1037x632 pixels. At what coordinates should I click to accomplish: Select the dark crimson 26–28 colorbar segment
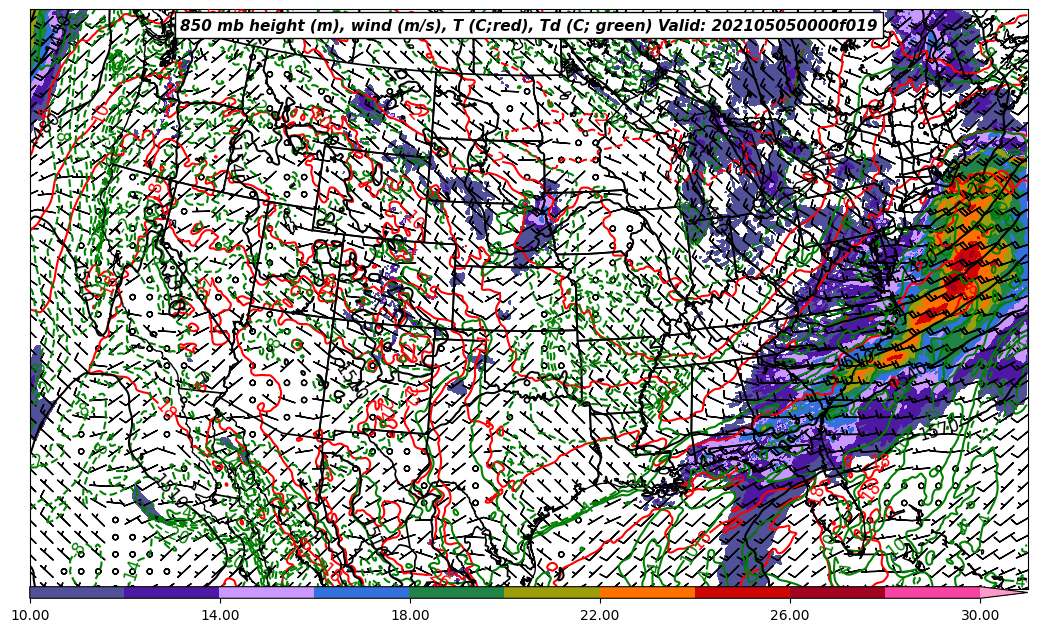coord(837,593)
